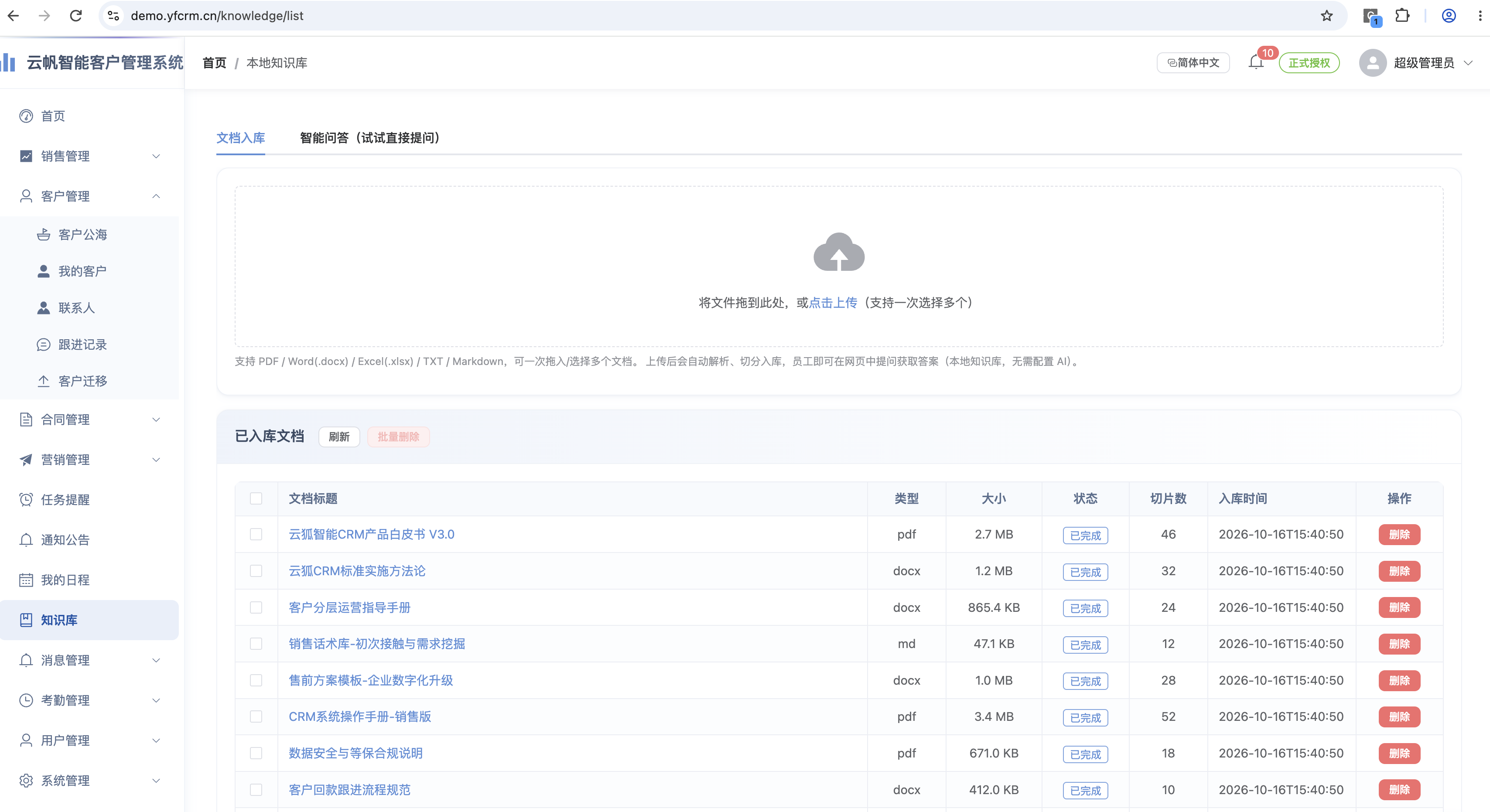This screenshot has height=812, width=1490.
Task: Bookmark page with star icon
Action: click(1327, 16)
